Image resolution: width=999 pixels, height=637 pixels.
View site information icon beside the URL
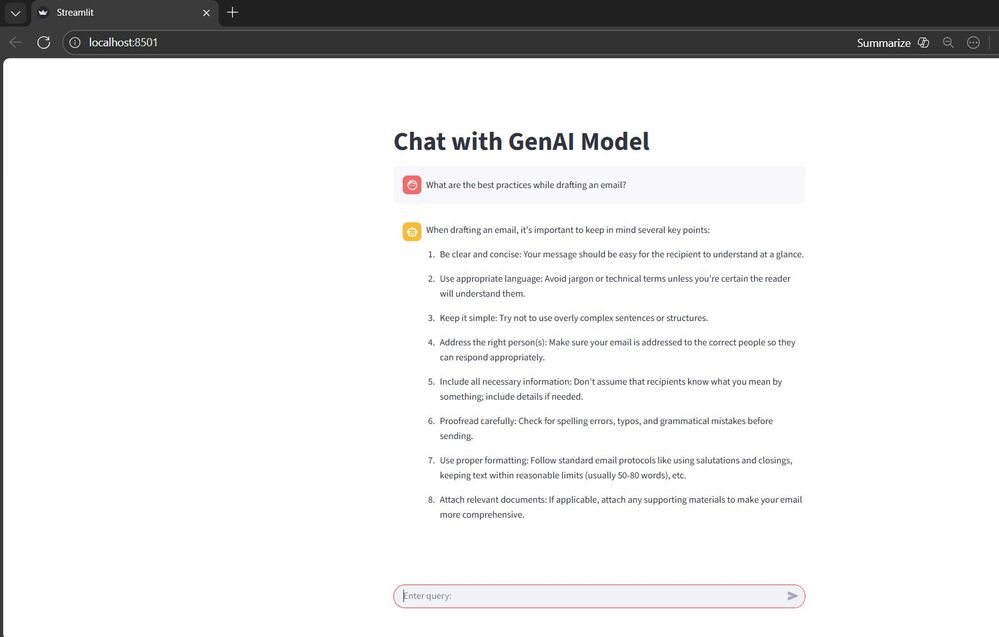75,42
